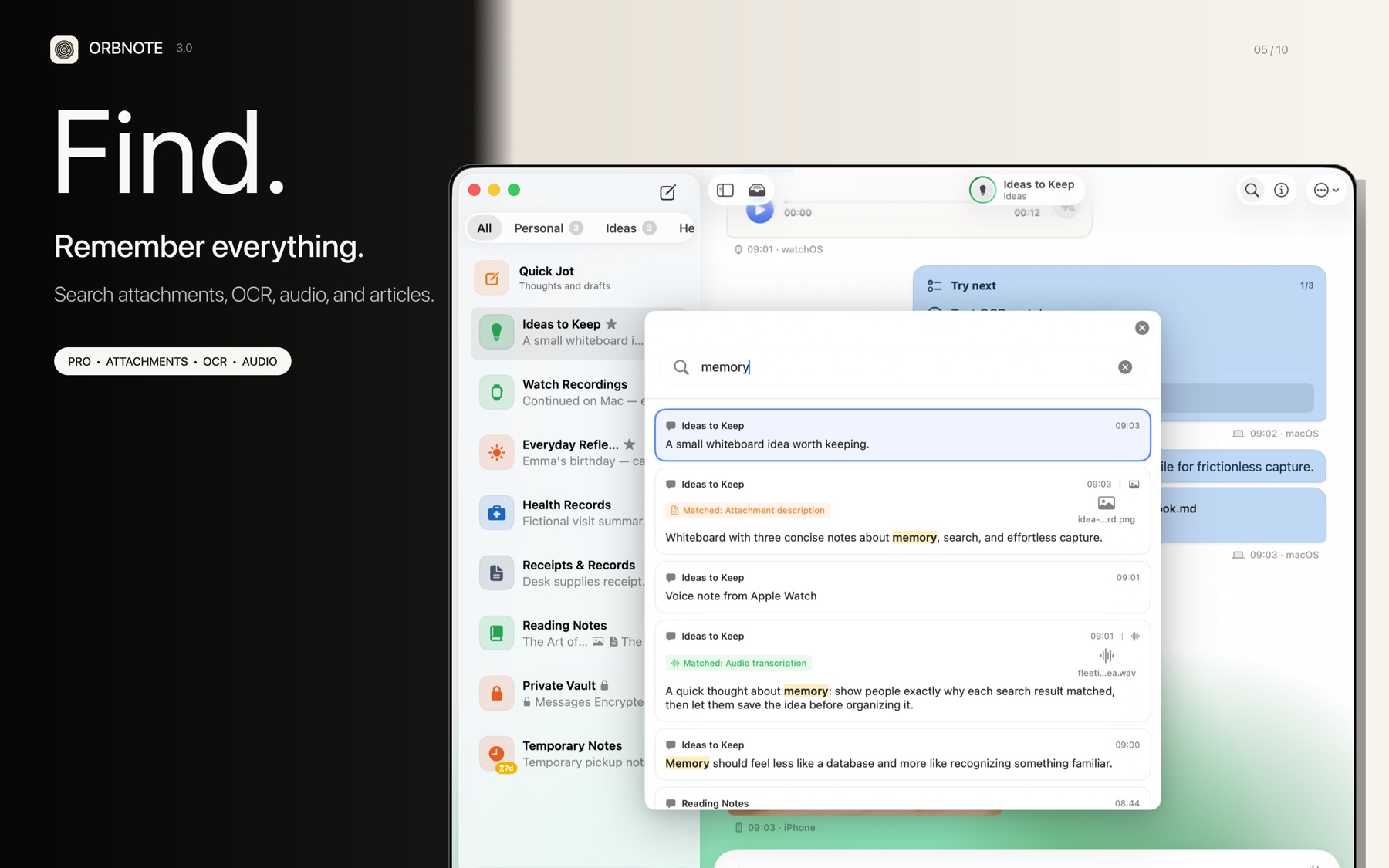The image size is (1389, 868).
Task: Open the info circle icon
Action: pyautogui.click(x=1281, y=190)
